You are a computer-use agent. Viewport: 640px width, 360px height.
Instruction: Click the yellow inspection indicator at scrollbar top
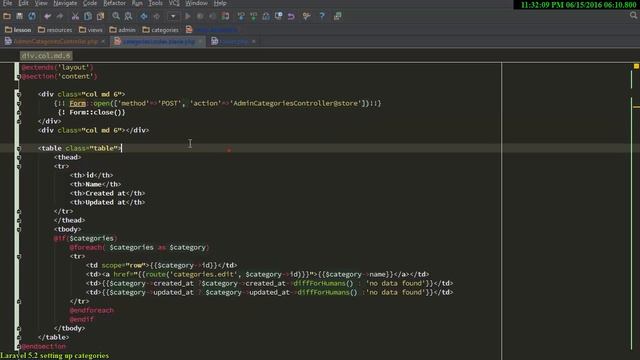(x=636, y=66)
